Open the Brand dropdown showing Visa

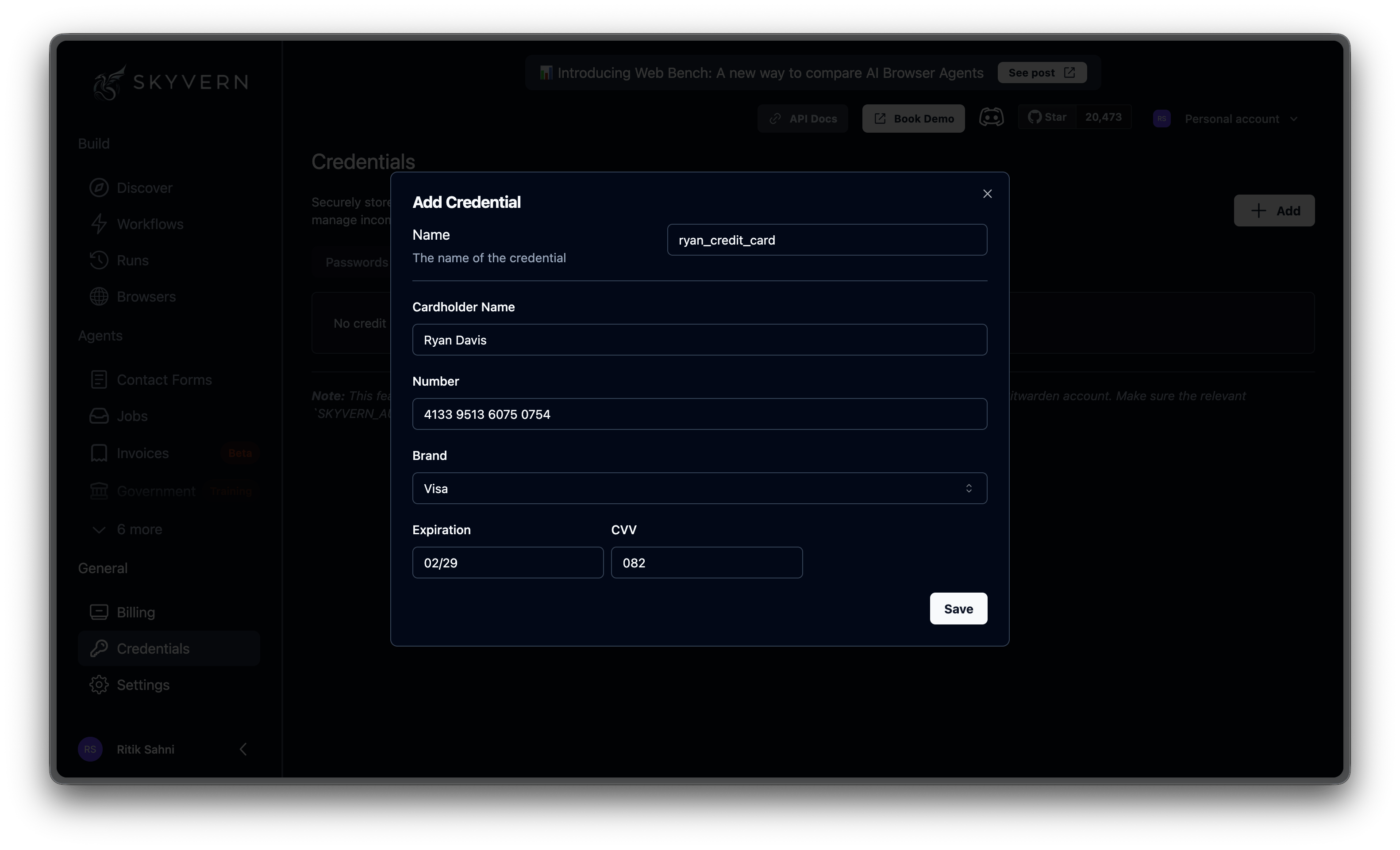click(700, 488)
